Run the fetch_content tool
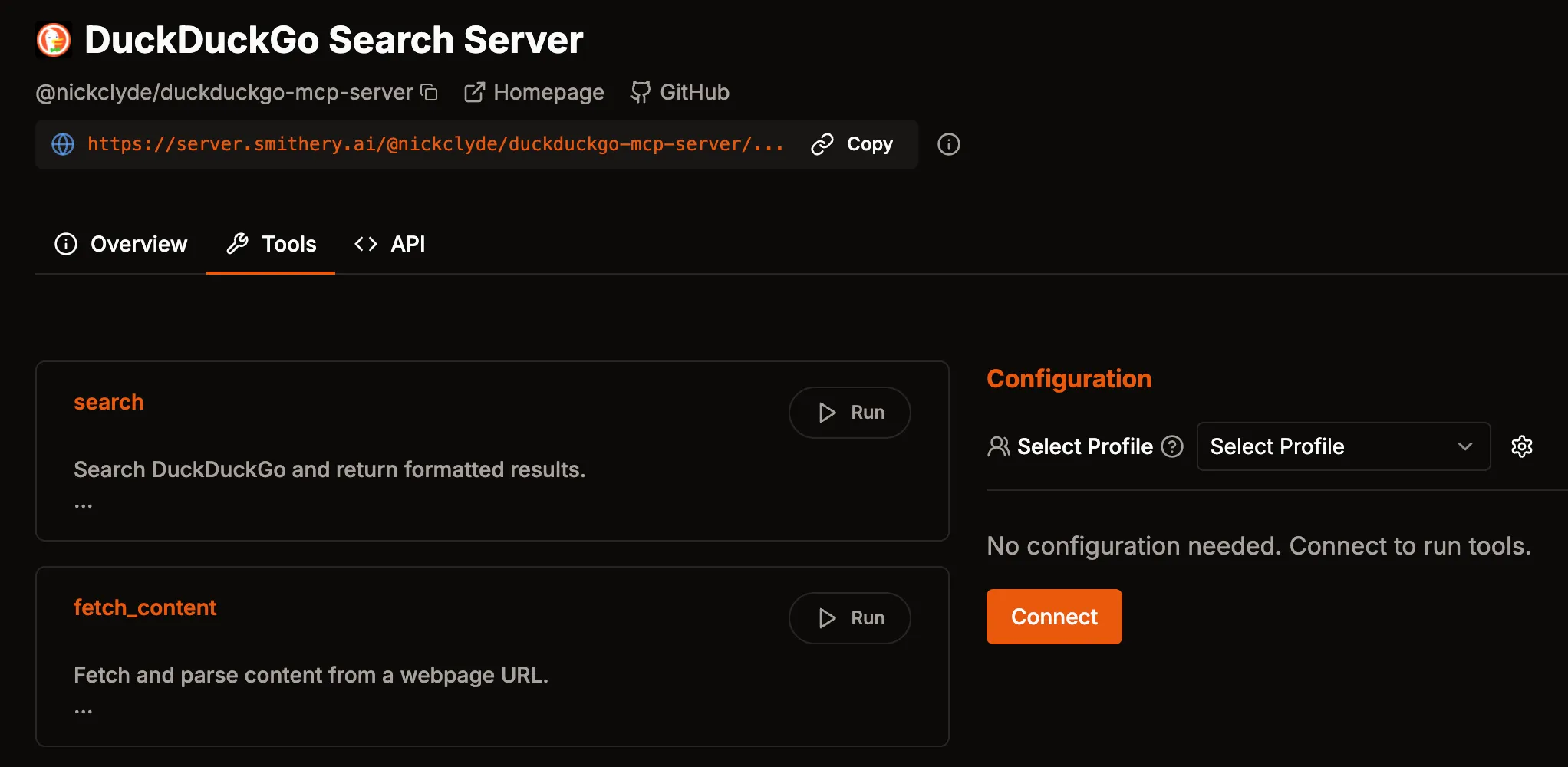Screen dimensions: 1568x767 coord(850,618)
